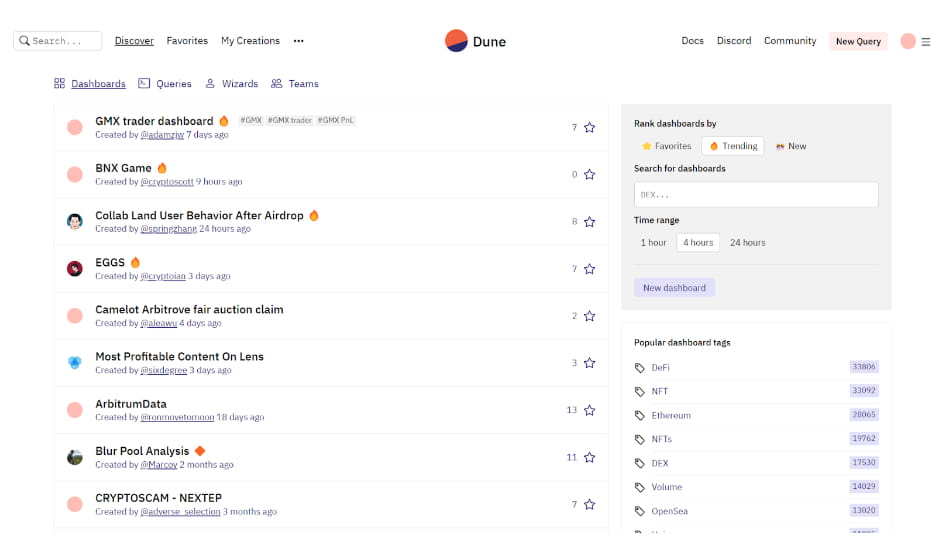The image size is (932, 557).
Task: Open the three-dots more menu
Action: 298,40
